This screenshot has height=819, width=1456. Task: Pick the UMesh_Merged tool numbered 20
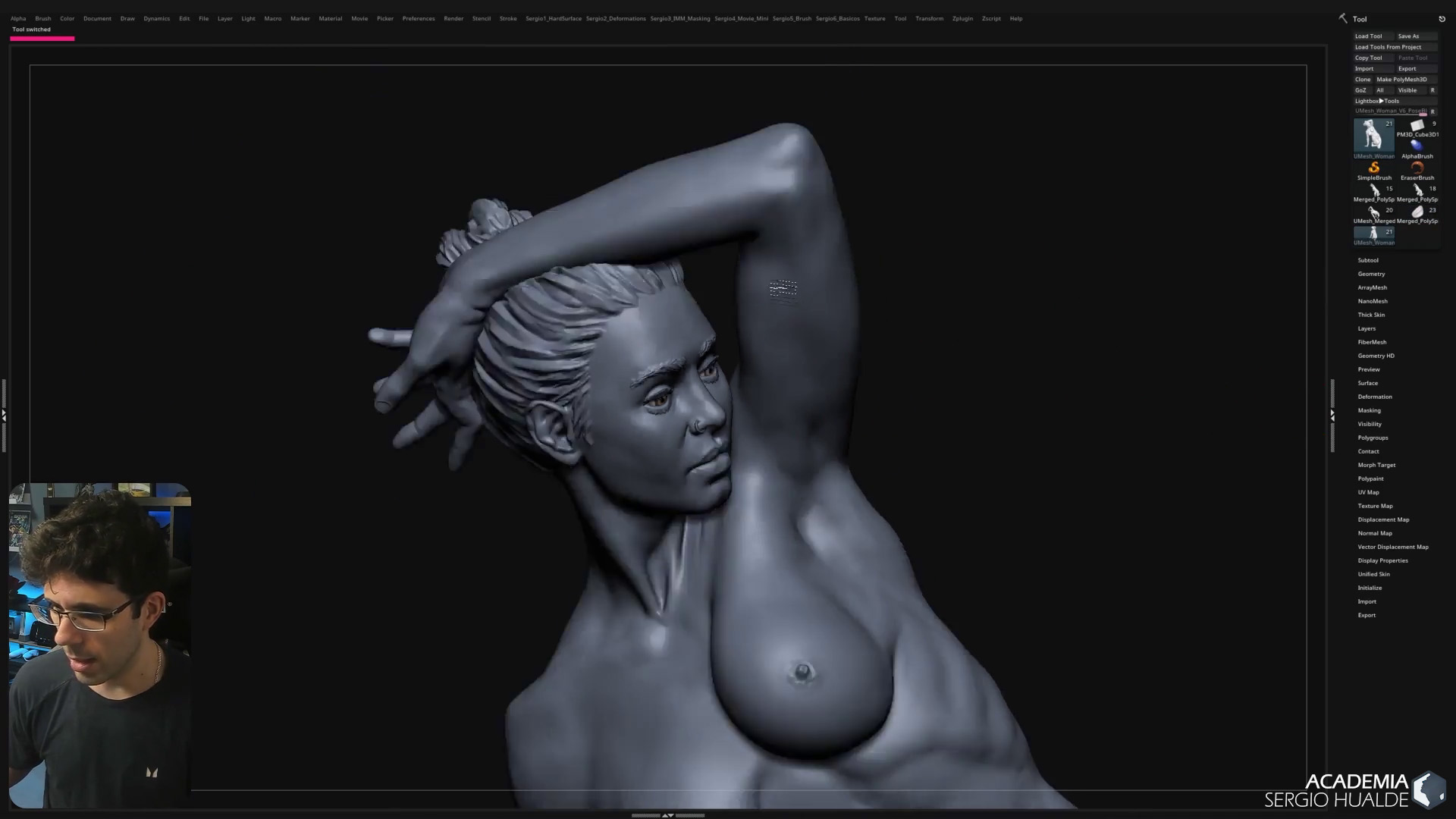coord(1373,212)
